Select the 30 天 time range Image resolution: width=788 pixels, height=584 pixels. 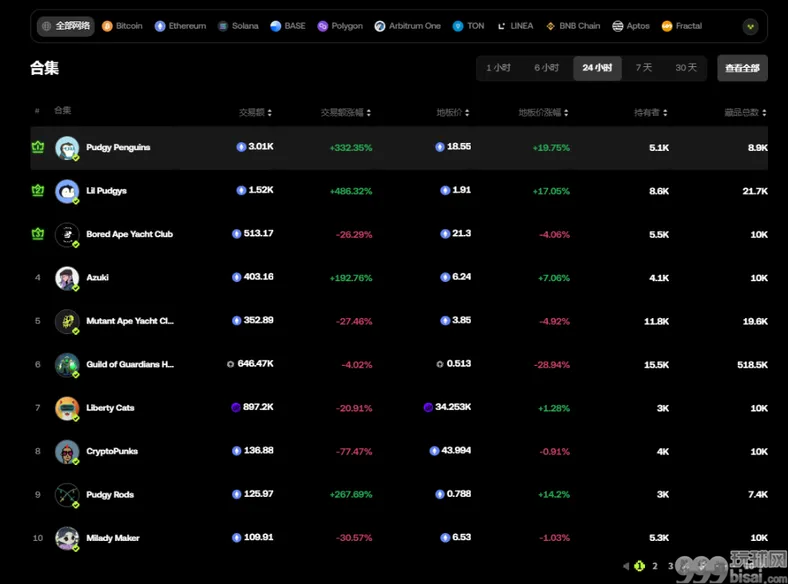pyautogui.click(x=686, y=68)
